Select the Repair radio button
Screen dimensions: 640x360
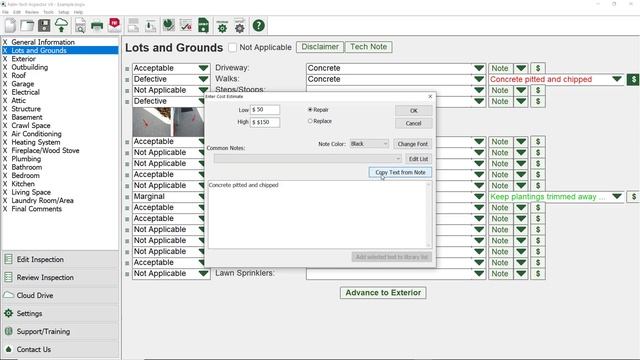click(310, 110)
